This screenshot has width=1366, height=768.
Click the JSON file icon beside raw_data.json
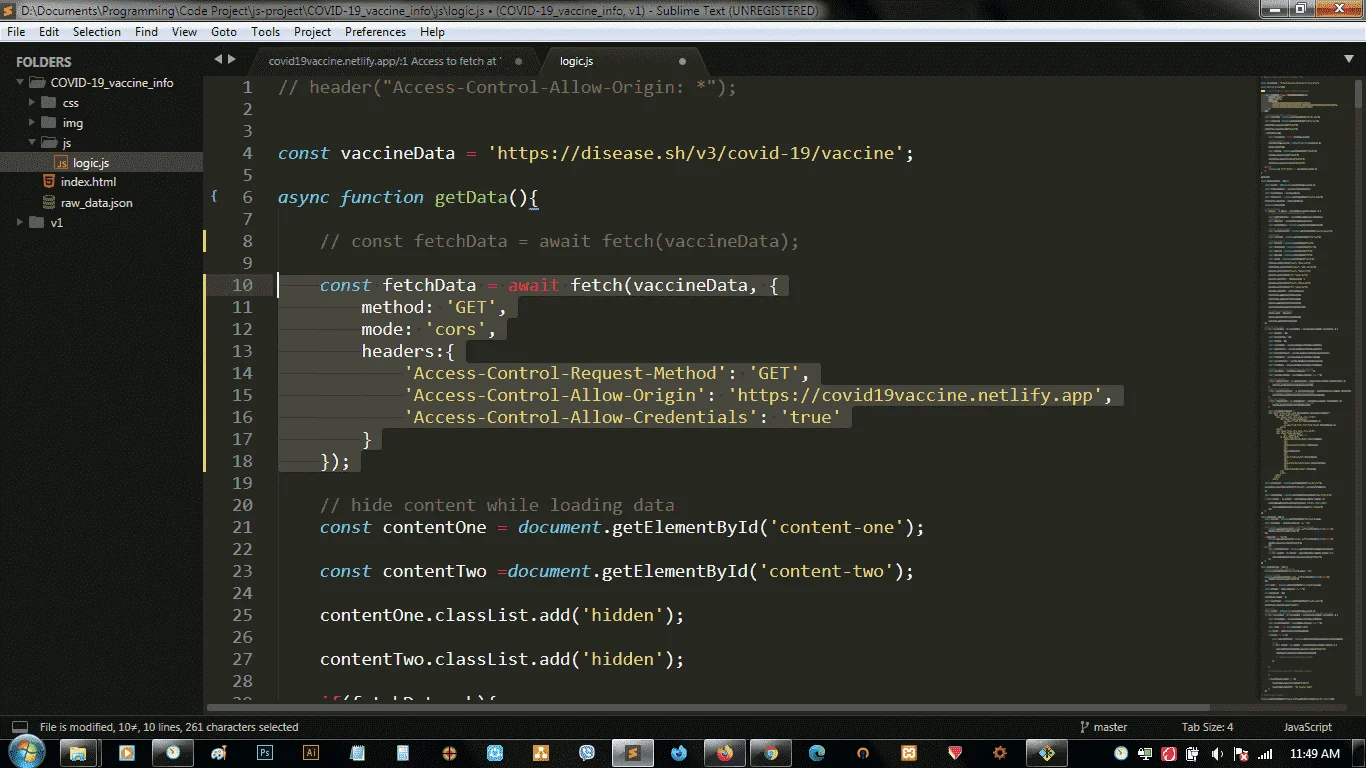coord(49,202)
